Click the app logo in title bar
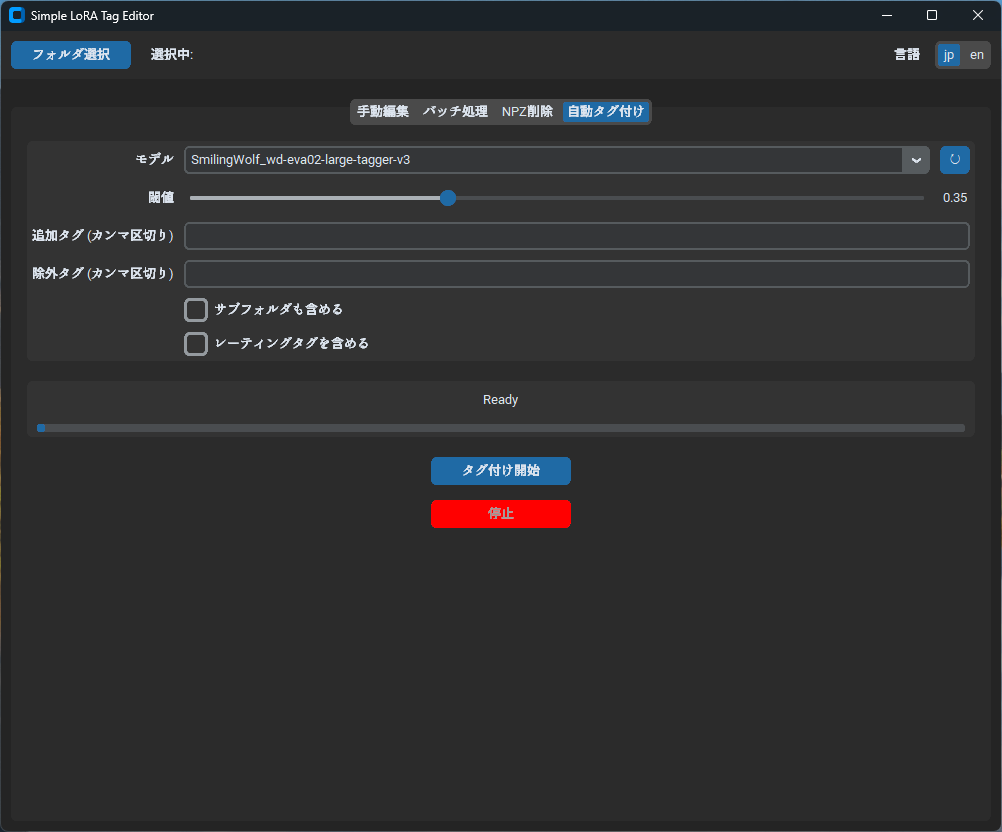 pos(16,16)
